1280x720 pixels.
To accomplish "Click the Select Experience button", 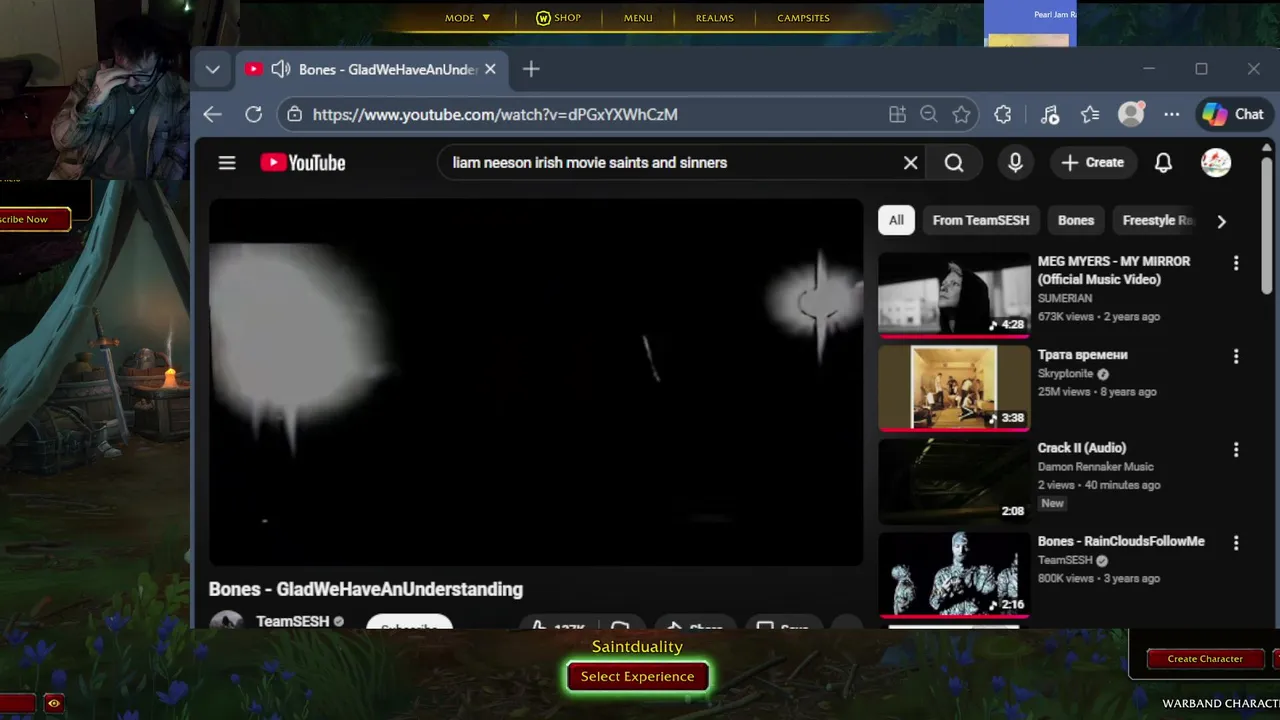I will 637,677.
